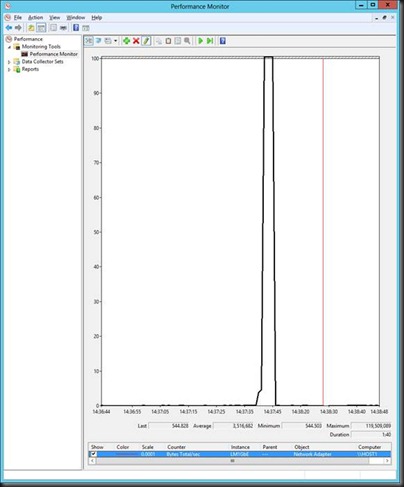Click View Log Data toolbar icon

click(99, 41)
